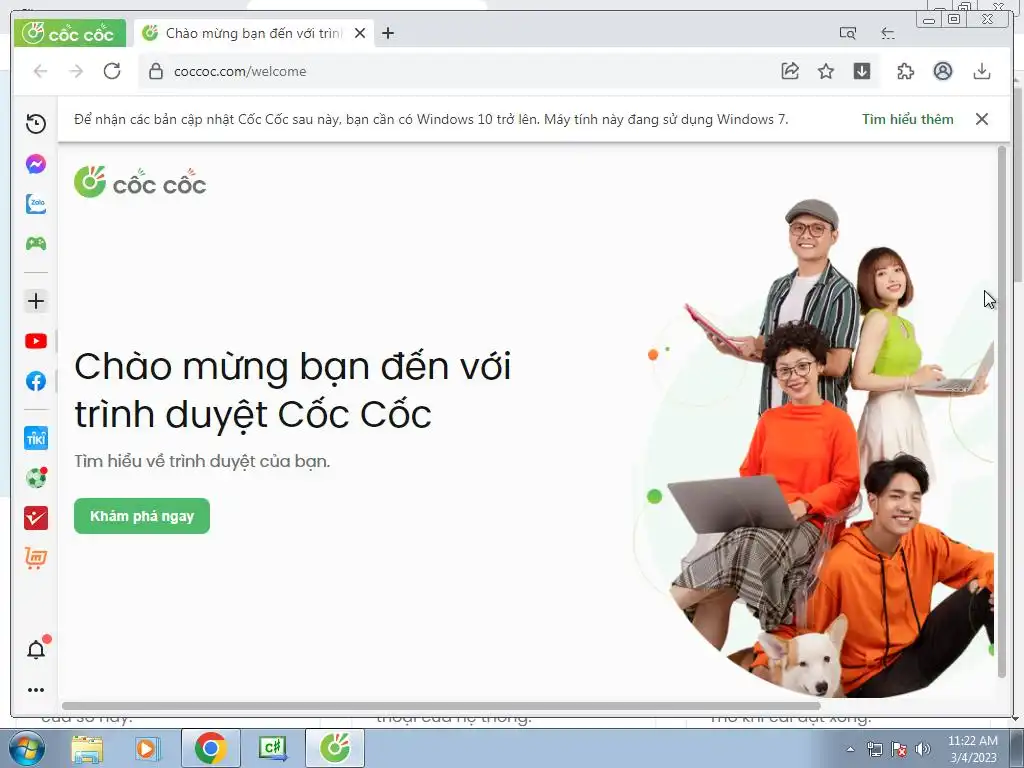This screenshot has width=1024, height=768.
Task: Click the dark download arrow icon in the address bar
Action: point(862,71)
